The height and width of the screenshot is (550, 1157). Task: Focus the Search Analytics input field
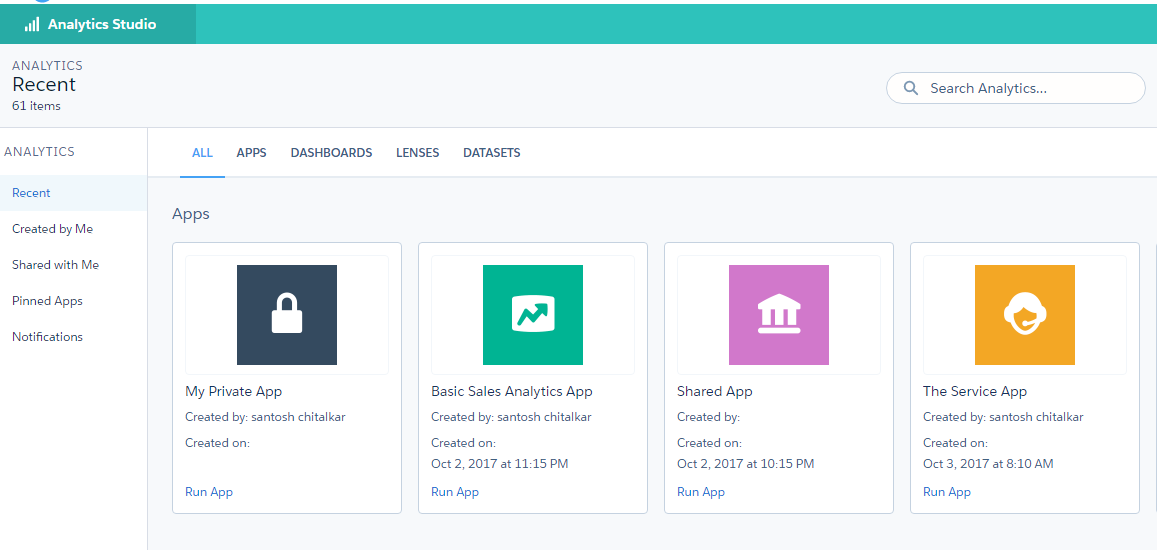click(1025, 88)
